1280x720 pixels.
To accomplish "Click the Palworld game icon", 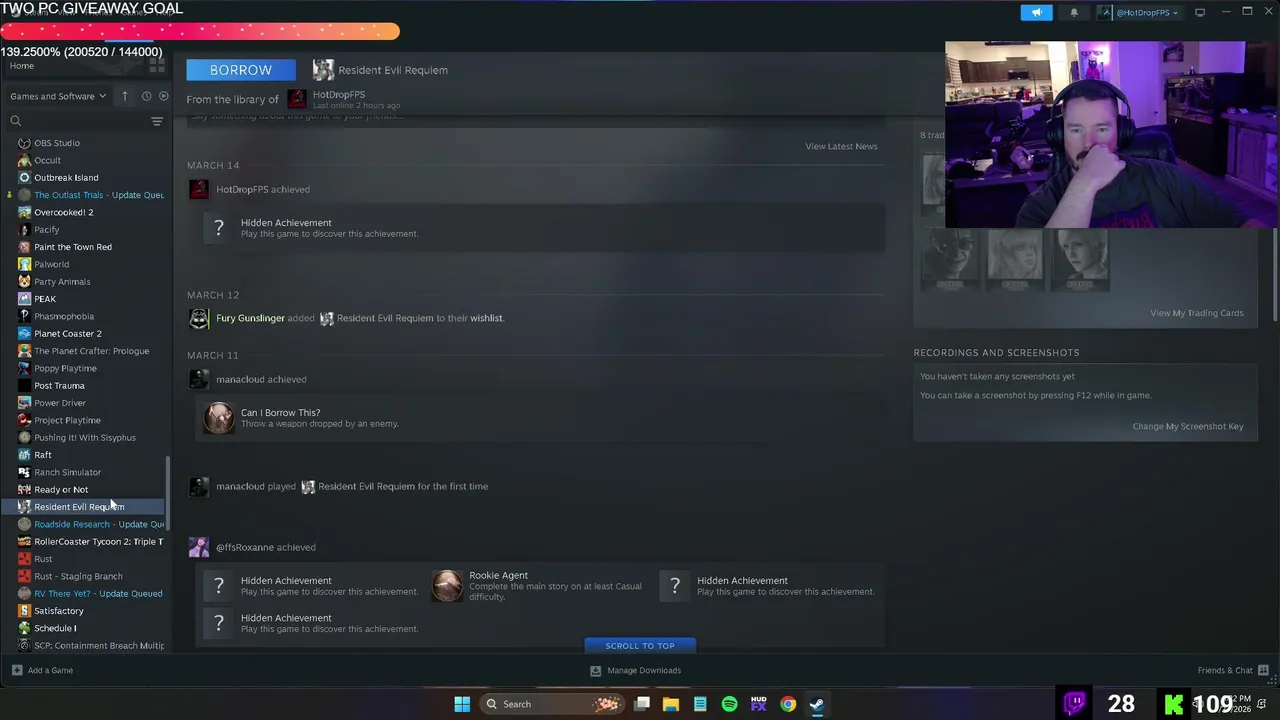I will point(24,264).
